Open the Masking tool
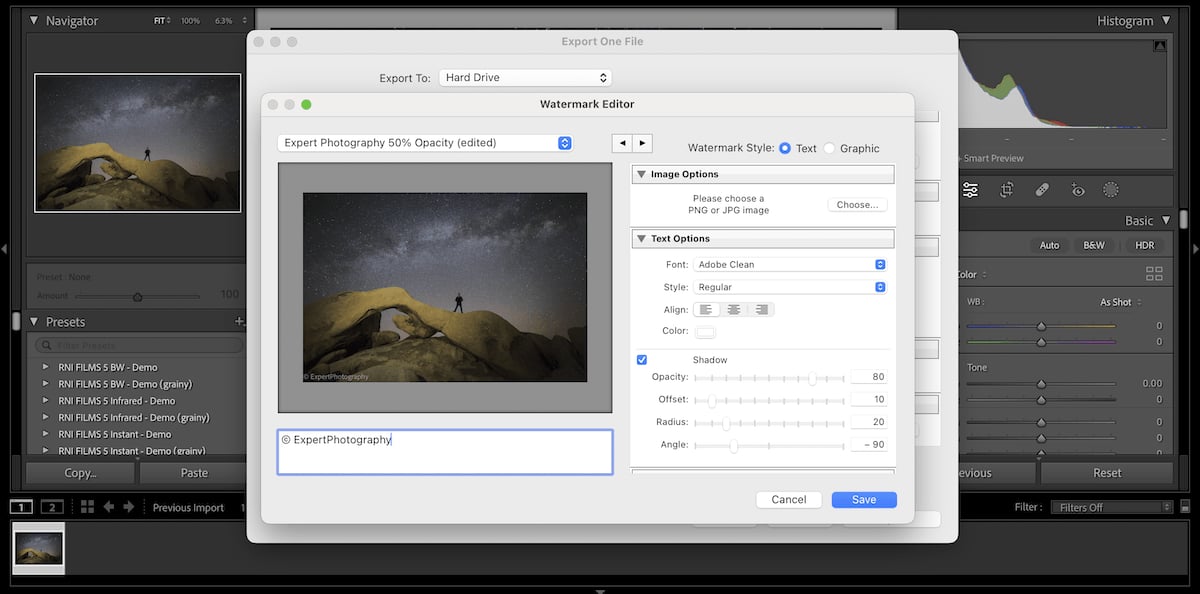The image size is (1200, 594). point(1110,189)
